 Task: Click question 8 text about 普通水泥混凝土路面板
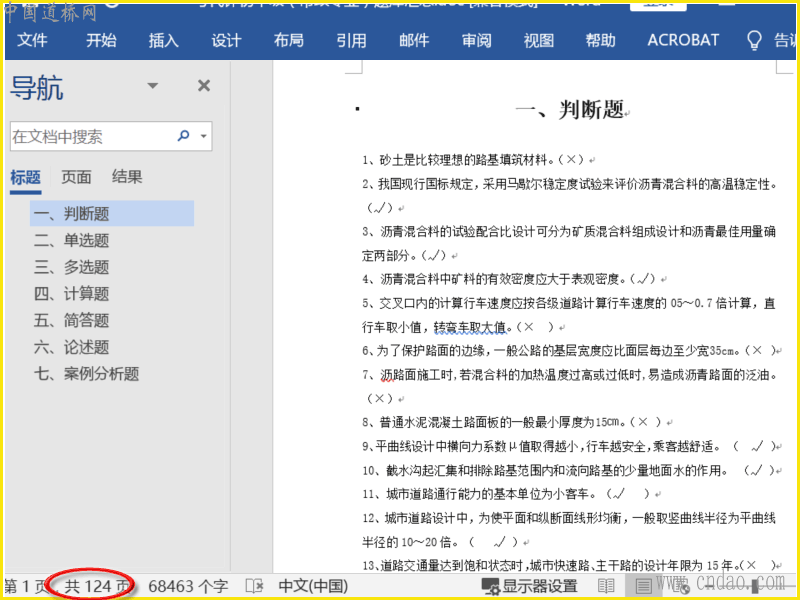[512, 422]
